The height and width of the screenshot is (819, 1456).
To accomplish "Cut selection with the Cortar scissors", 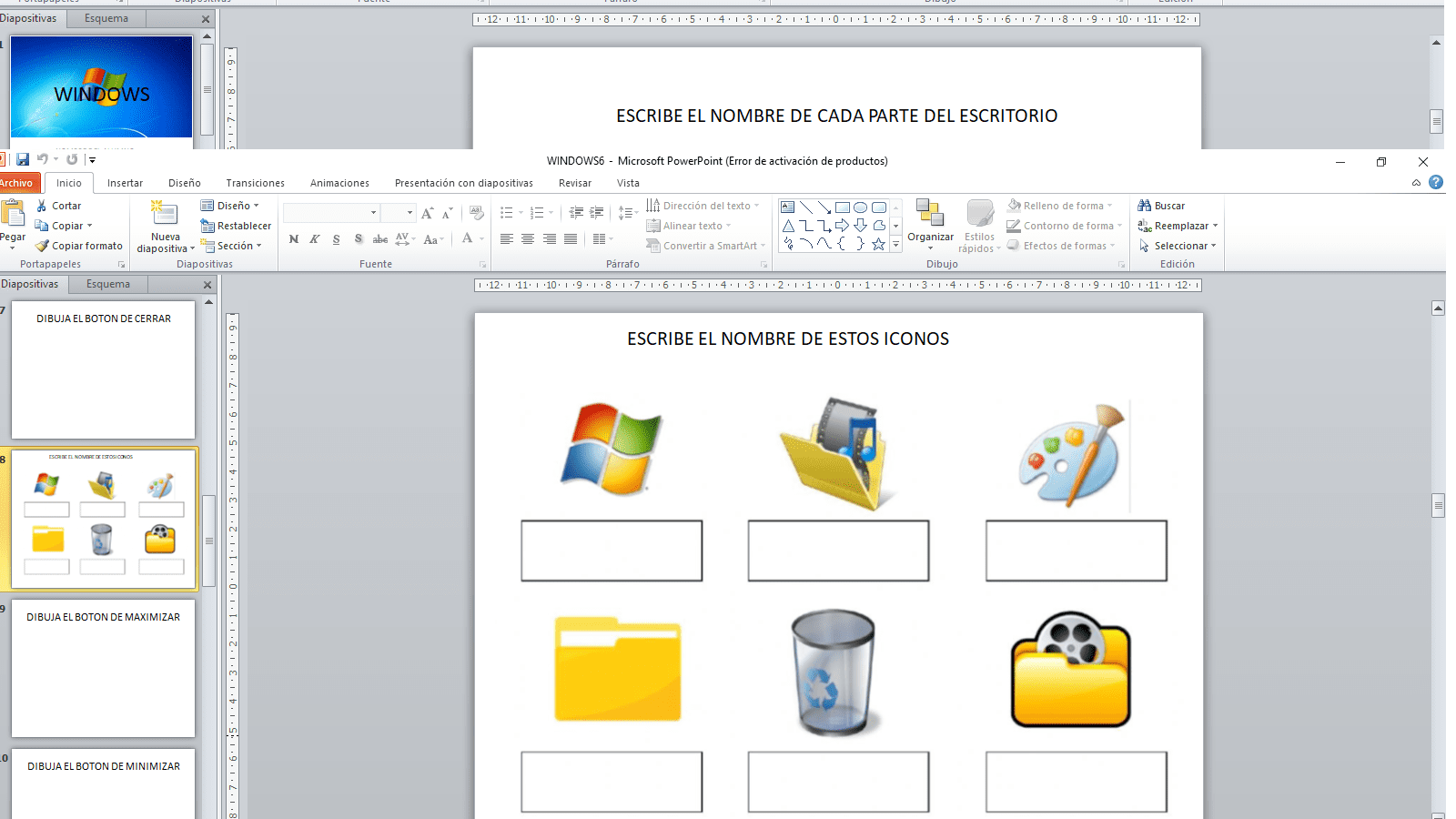I will pos(41,206).
